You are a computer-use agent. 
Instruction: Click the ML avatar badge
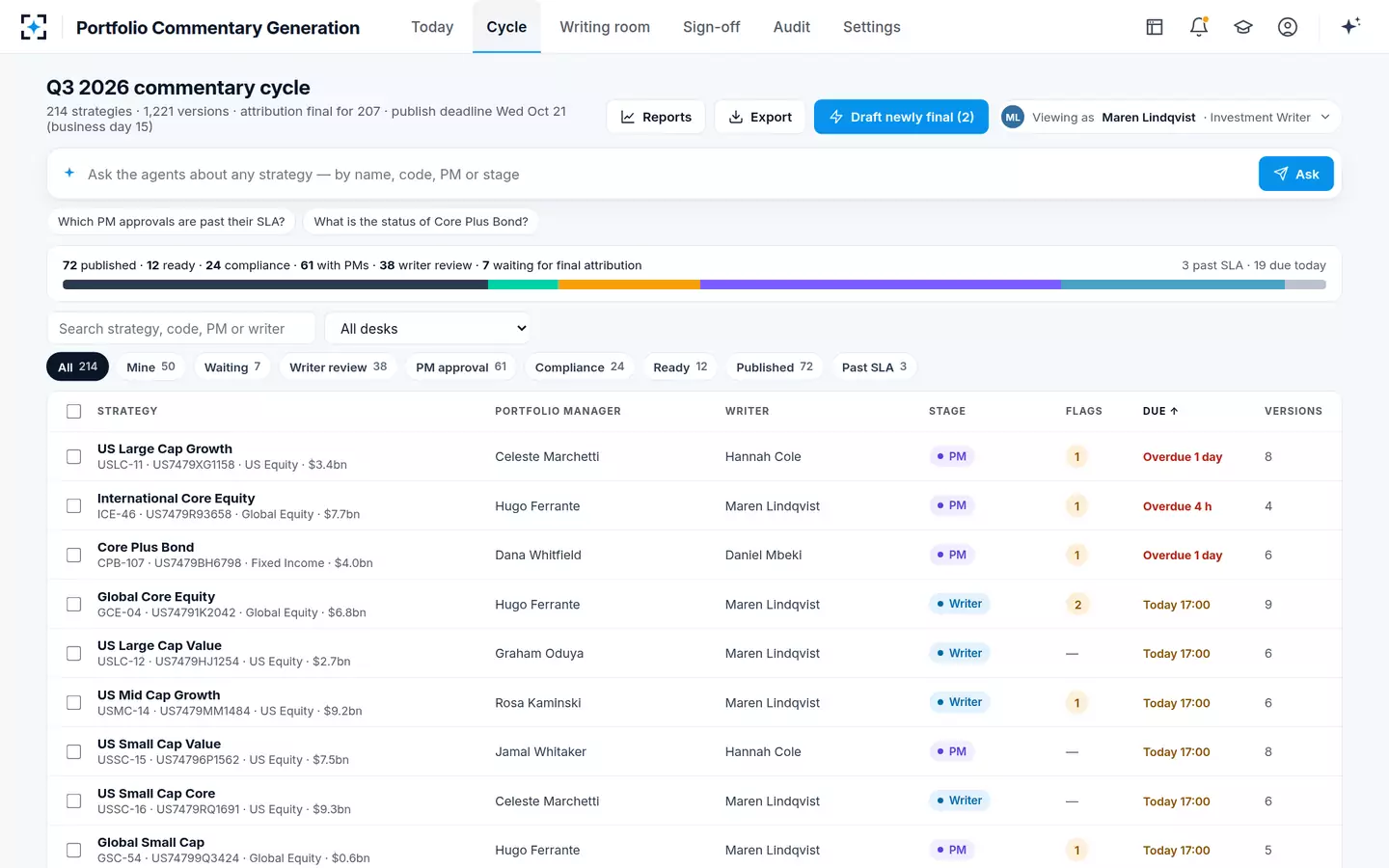click(x=1013, y=117)
